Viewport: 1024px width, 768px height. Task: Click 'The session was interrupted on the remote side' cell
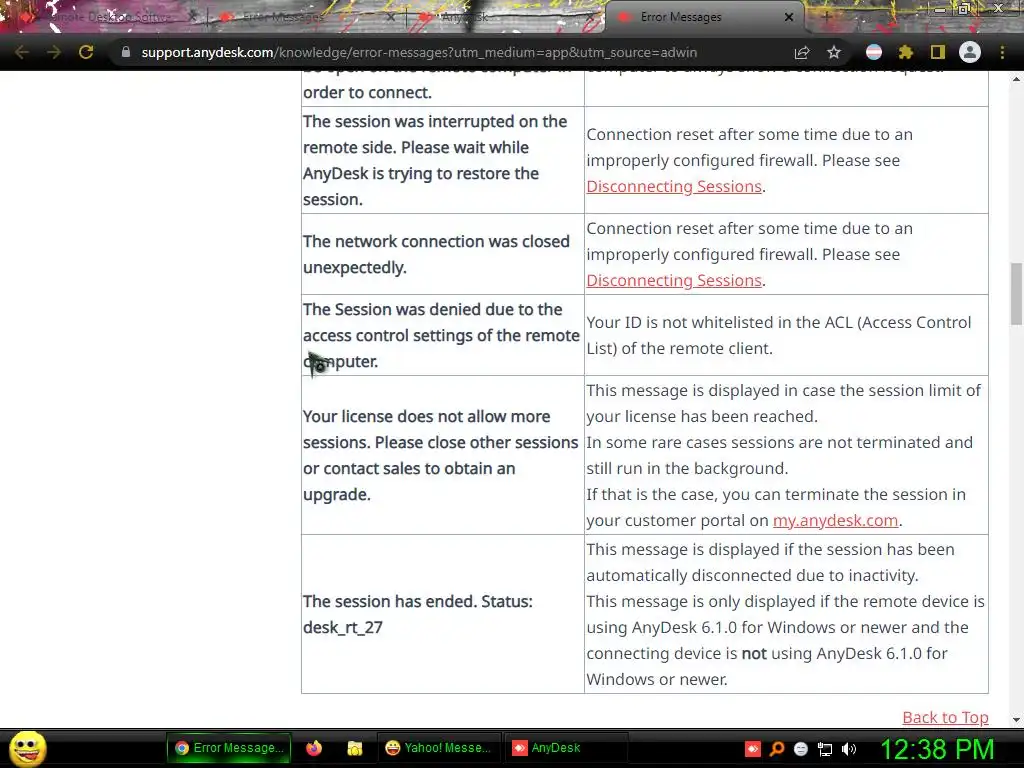pyautogui.click(x=443, y=160)
